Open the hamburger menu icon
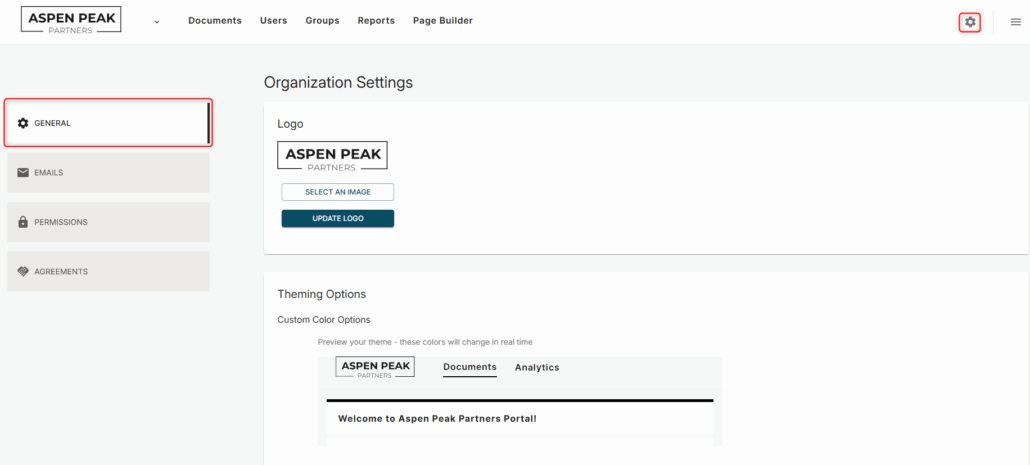 pyautogui.click(x=1016, y=22)
